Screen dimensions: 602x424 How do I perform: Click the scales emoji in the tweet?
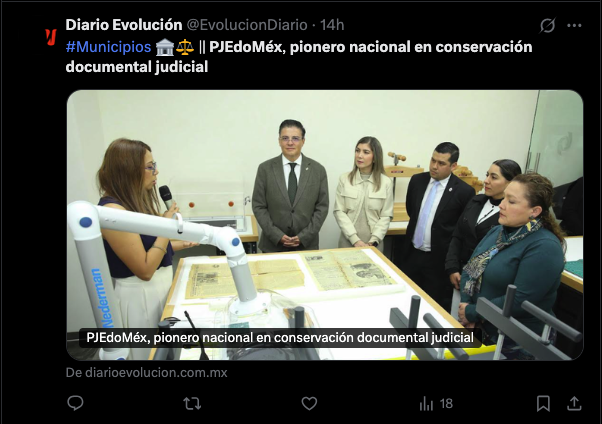[185, 47]
